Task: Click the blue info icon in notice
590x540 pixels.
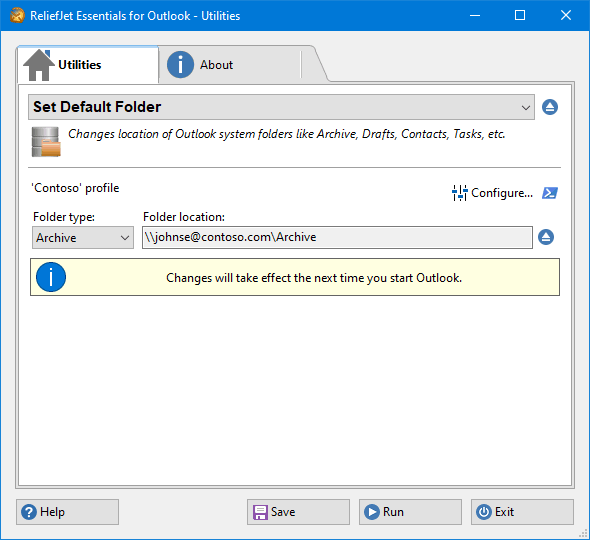Action: coord(51,277)
